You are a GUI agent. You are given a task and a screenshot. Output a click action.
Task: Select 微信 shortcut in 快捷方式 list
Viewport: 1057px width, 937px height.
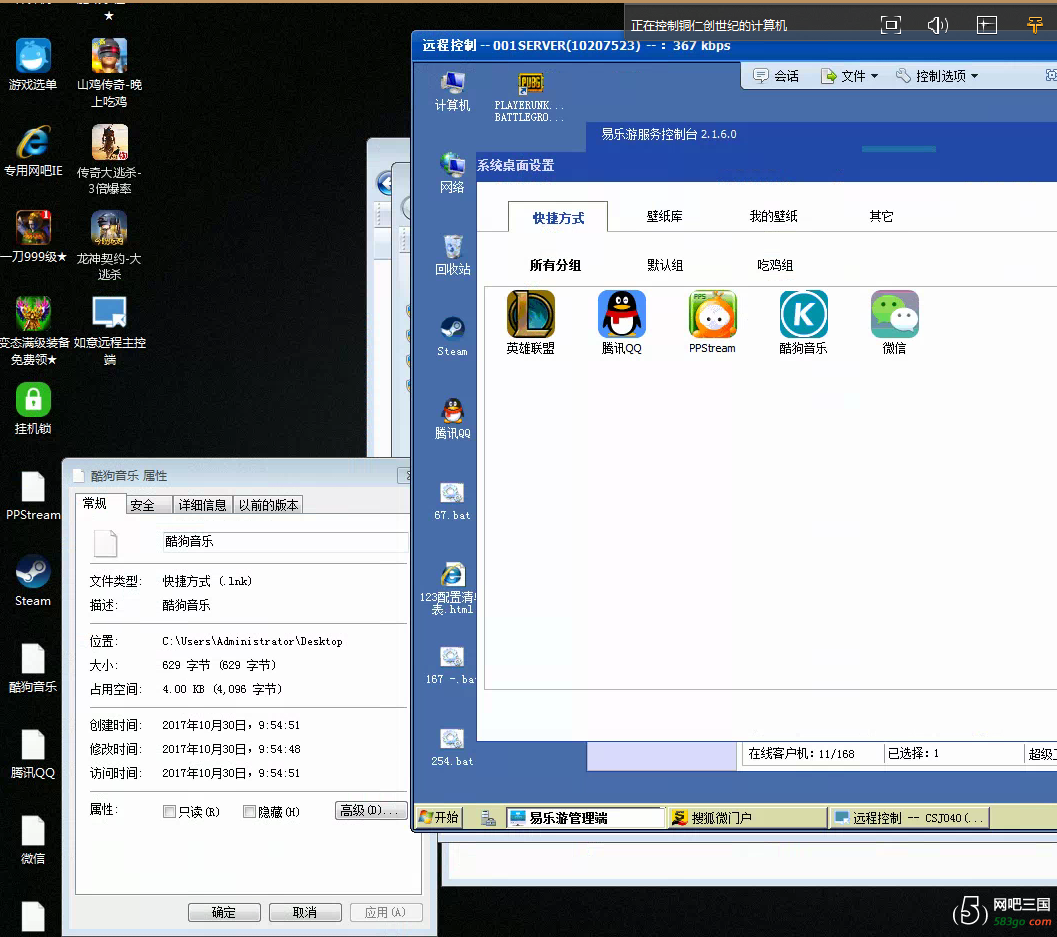click(895, 322)
